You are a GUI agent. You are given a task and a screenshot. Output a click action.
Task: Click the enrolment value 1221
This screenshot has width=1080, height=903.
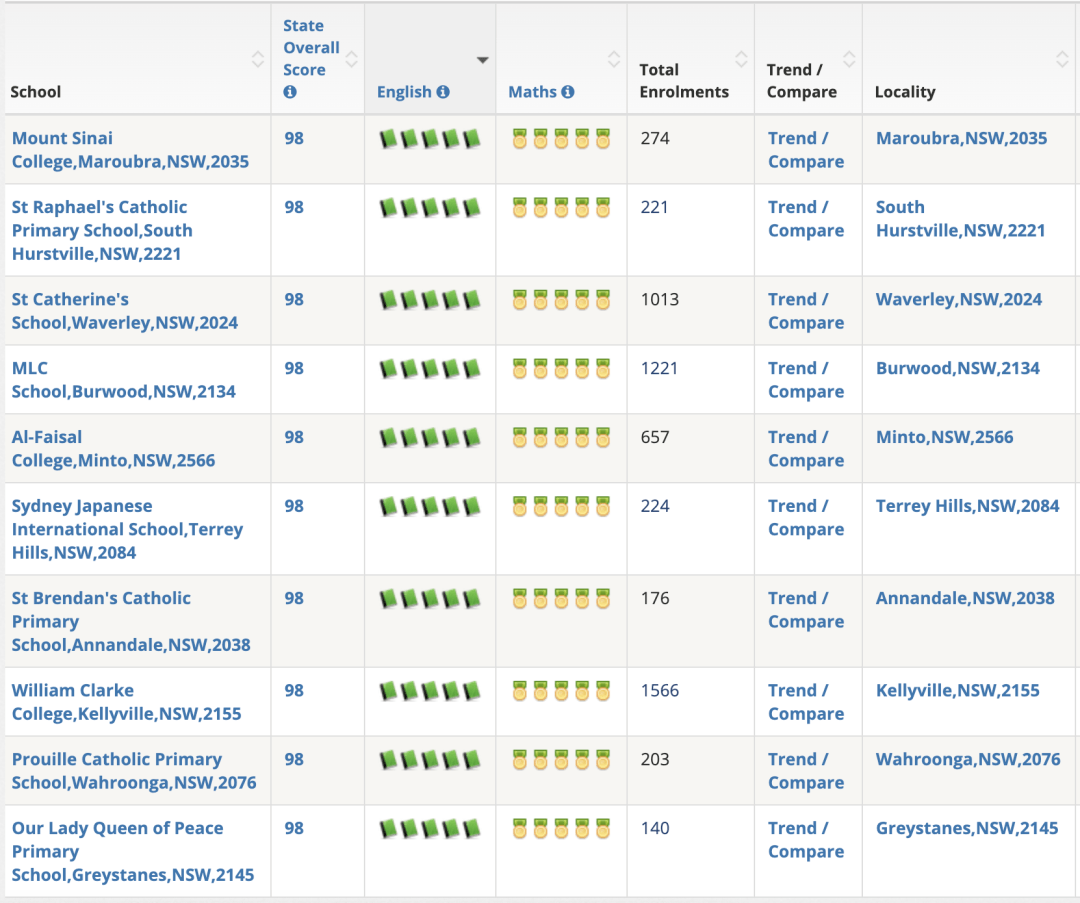pyautogui.click(x=659, y=369)
